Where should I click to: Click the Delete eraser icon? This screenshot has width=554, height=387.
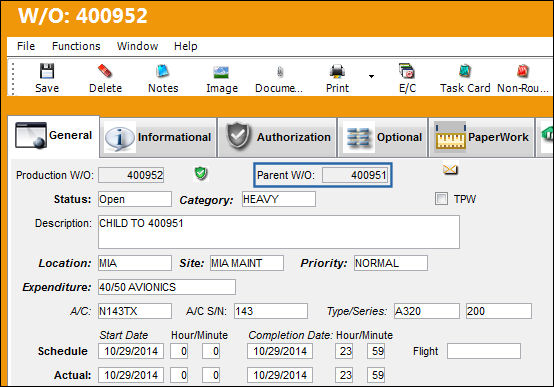coord(105,71)
